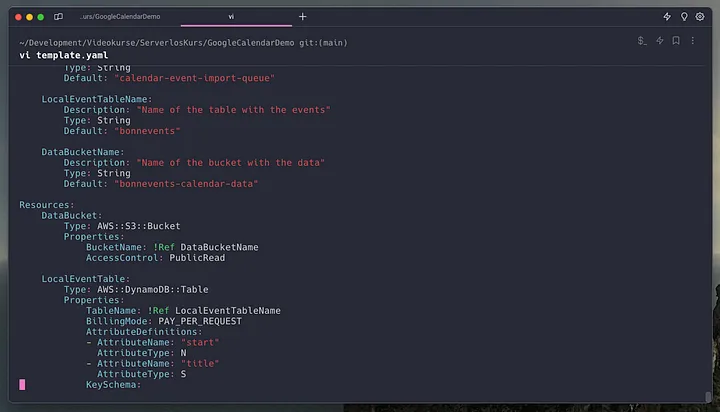Switch to the GoogleCalendarDemo tab

tap(119, 17)
